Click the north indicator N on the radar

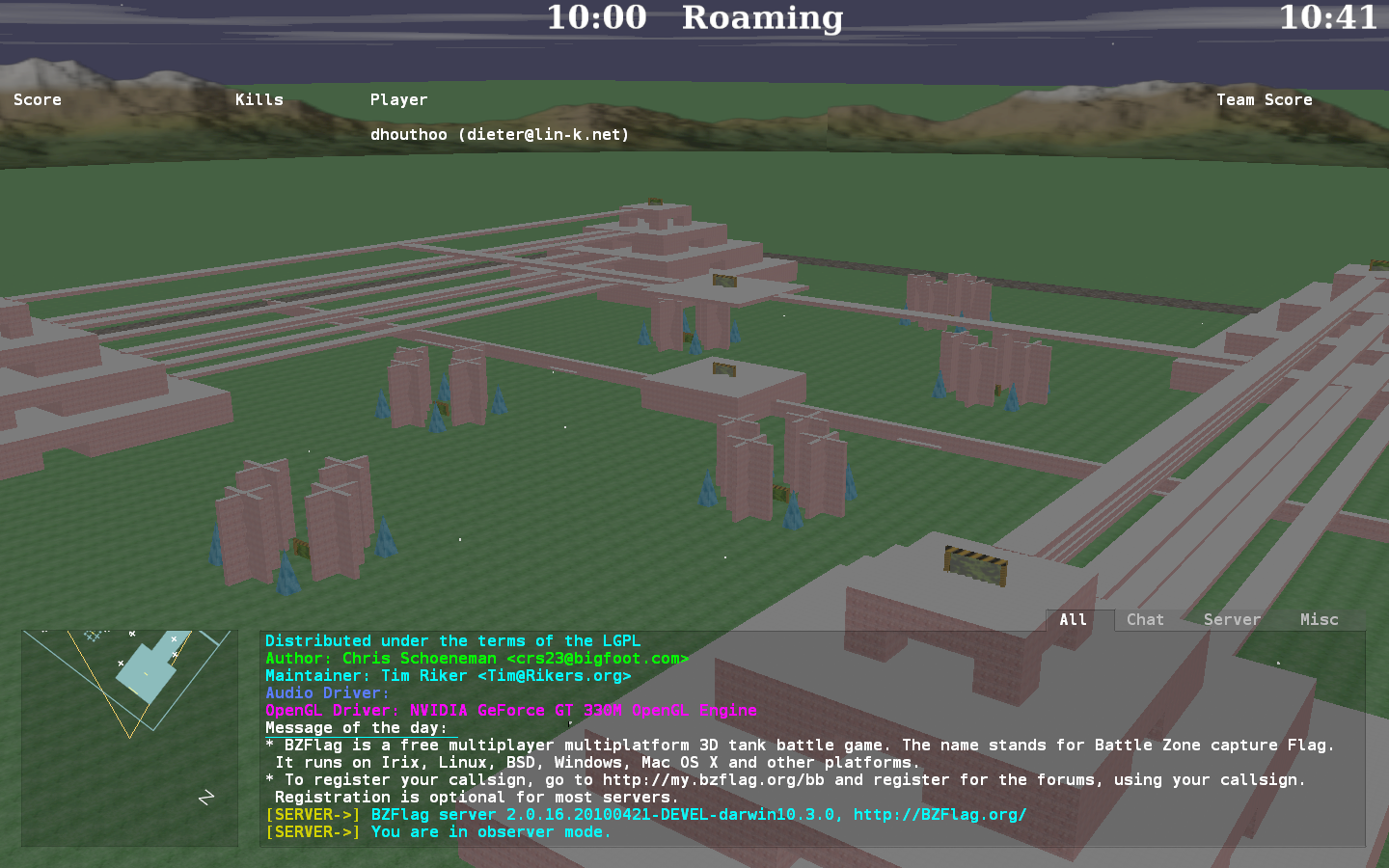coord(206,798)
